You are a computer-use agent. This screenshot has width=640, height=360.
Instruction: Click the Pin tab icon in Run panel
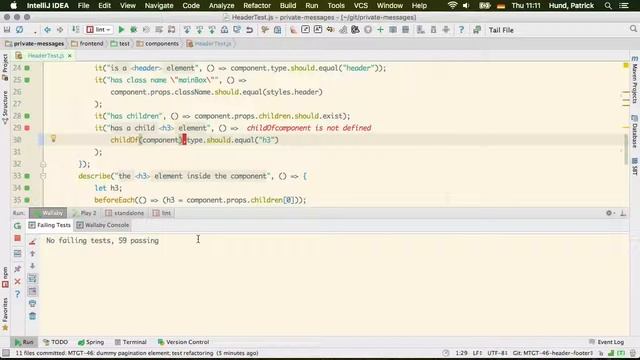18,269
